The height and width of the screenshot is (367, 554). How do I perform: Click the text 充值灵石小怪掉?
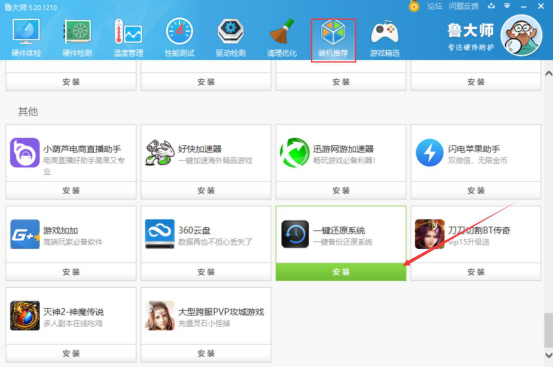pyautogui.click(x=204, y=324)
